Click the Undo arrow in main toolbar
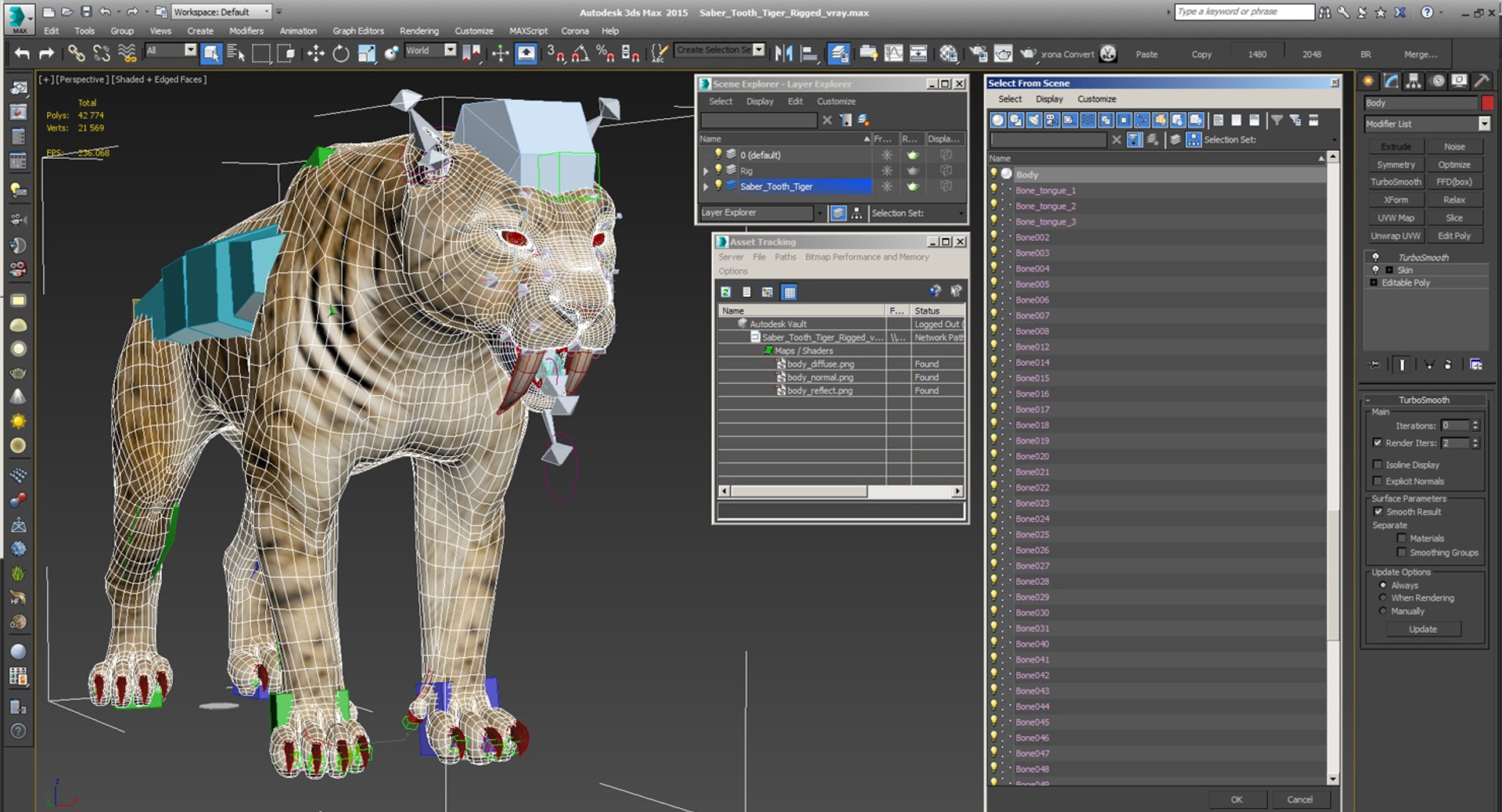 (22, 53)
